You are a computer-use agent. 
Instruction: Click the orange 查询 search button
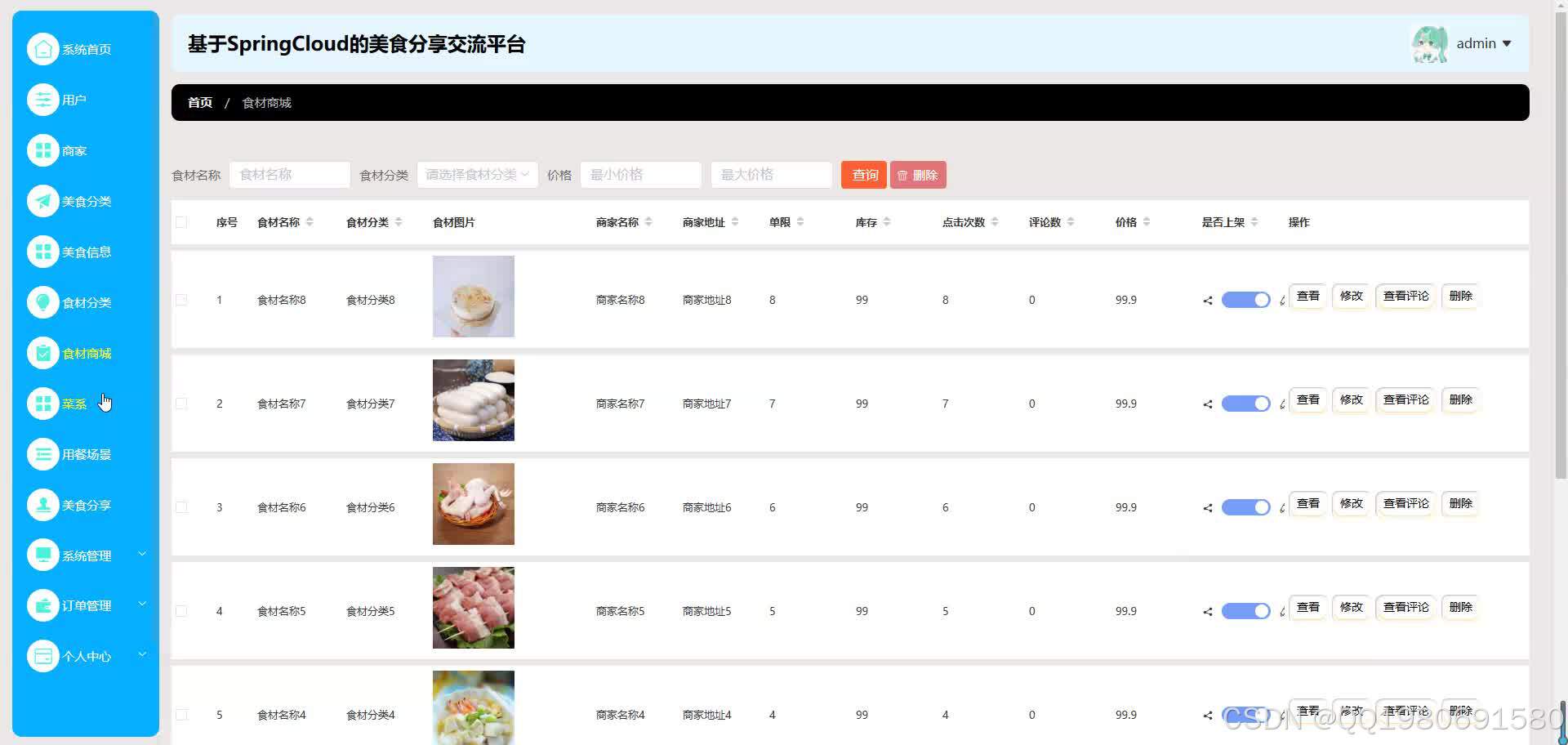(863, 174)
